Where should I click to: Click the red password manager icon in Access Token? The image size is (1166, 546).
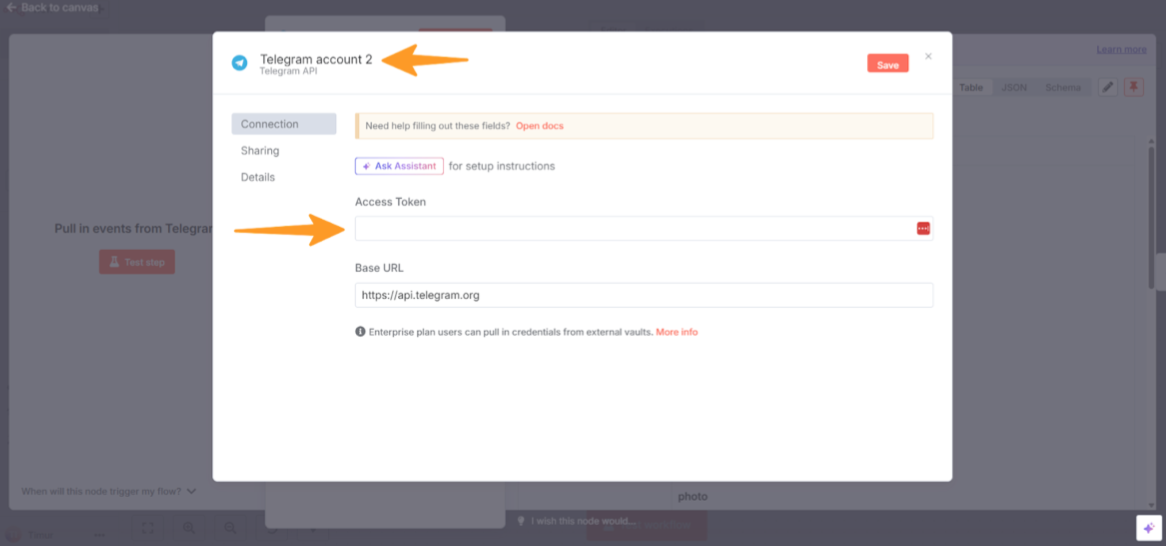(923, 228)
